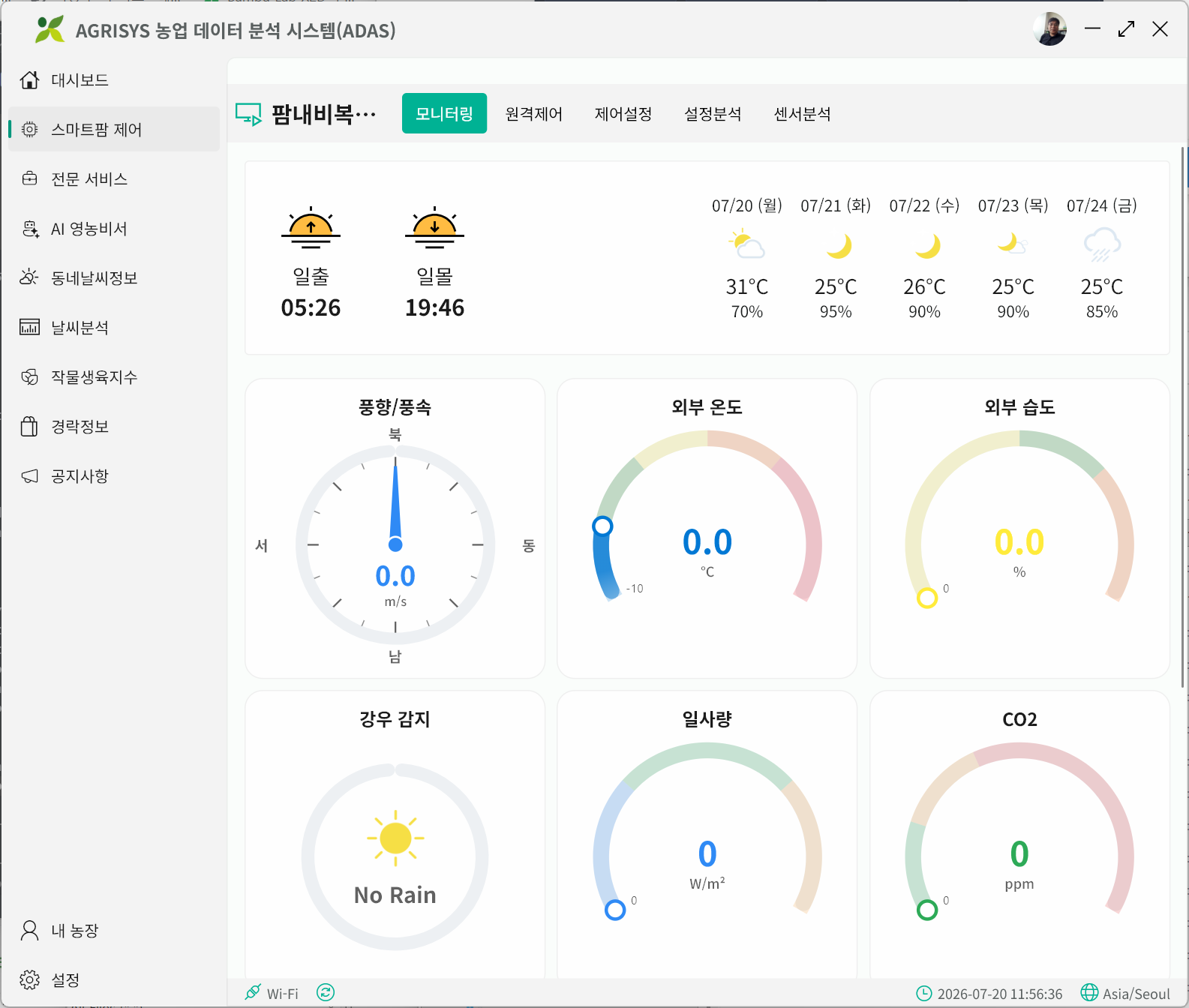
Task: Click the No Rain status text
Action: [395, 895]
